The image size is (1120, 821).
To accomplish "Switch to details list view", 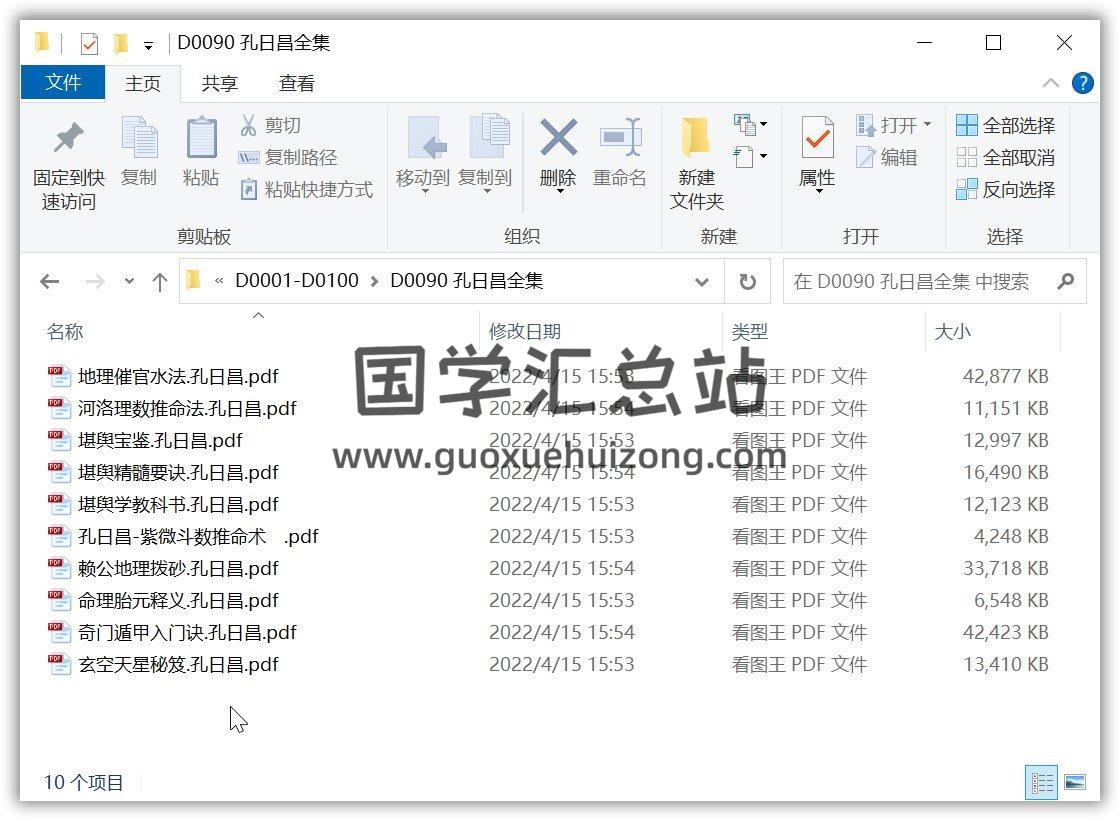I will tap(1042, 782).
